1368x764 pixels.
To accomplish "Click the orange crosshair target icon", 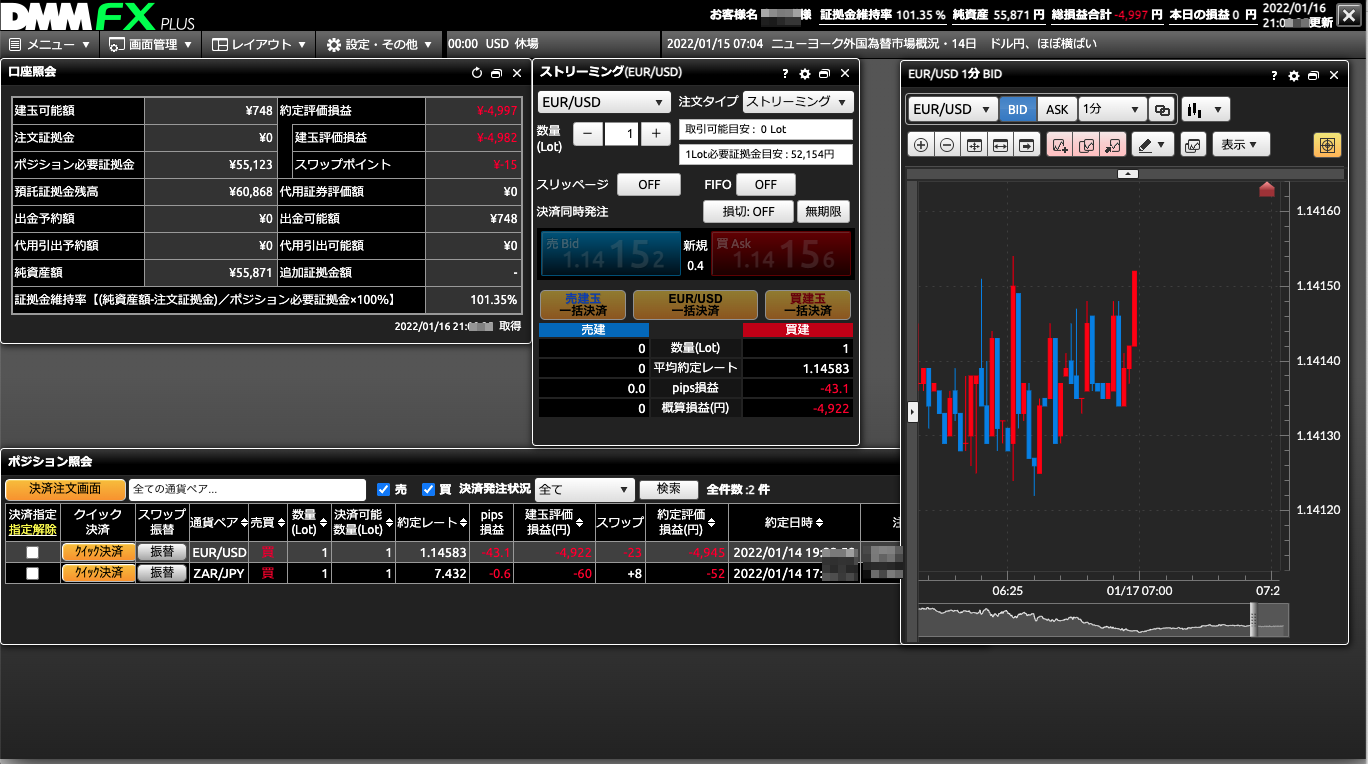I will coord(1326,145).
